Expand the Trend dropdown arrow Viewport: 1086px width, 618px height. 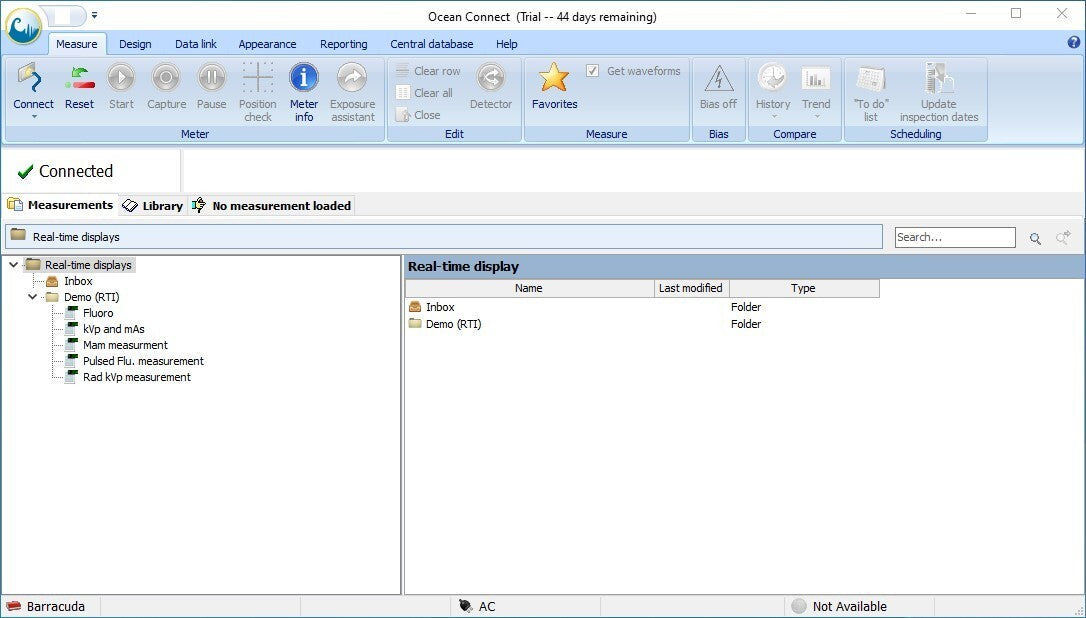[816, 117]
